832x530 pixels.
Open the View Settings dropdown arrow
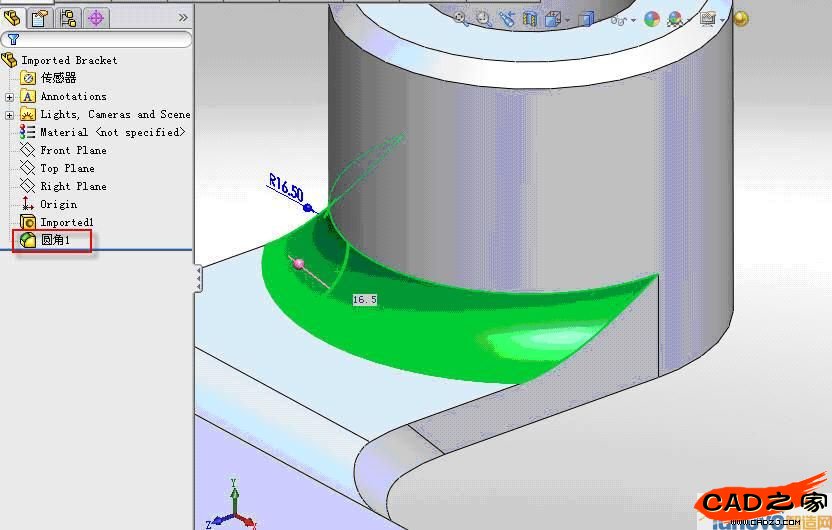tap(723, 20)
